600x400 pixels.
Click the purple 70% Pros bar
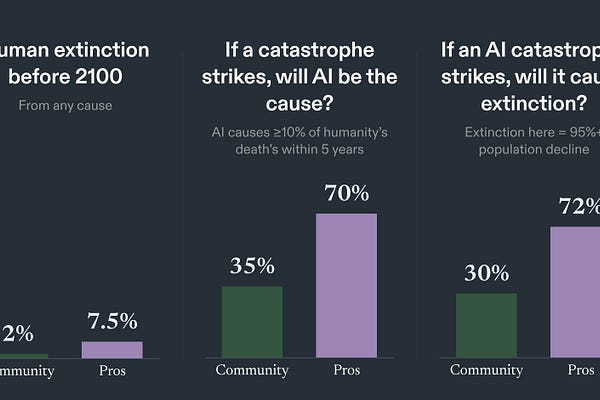click(346, 286)
